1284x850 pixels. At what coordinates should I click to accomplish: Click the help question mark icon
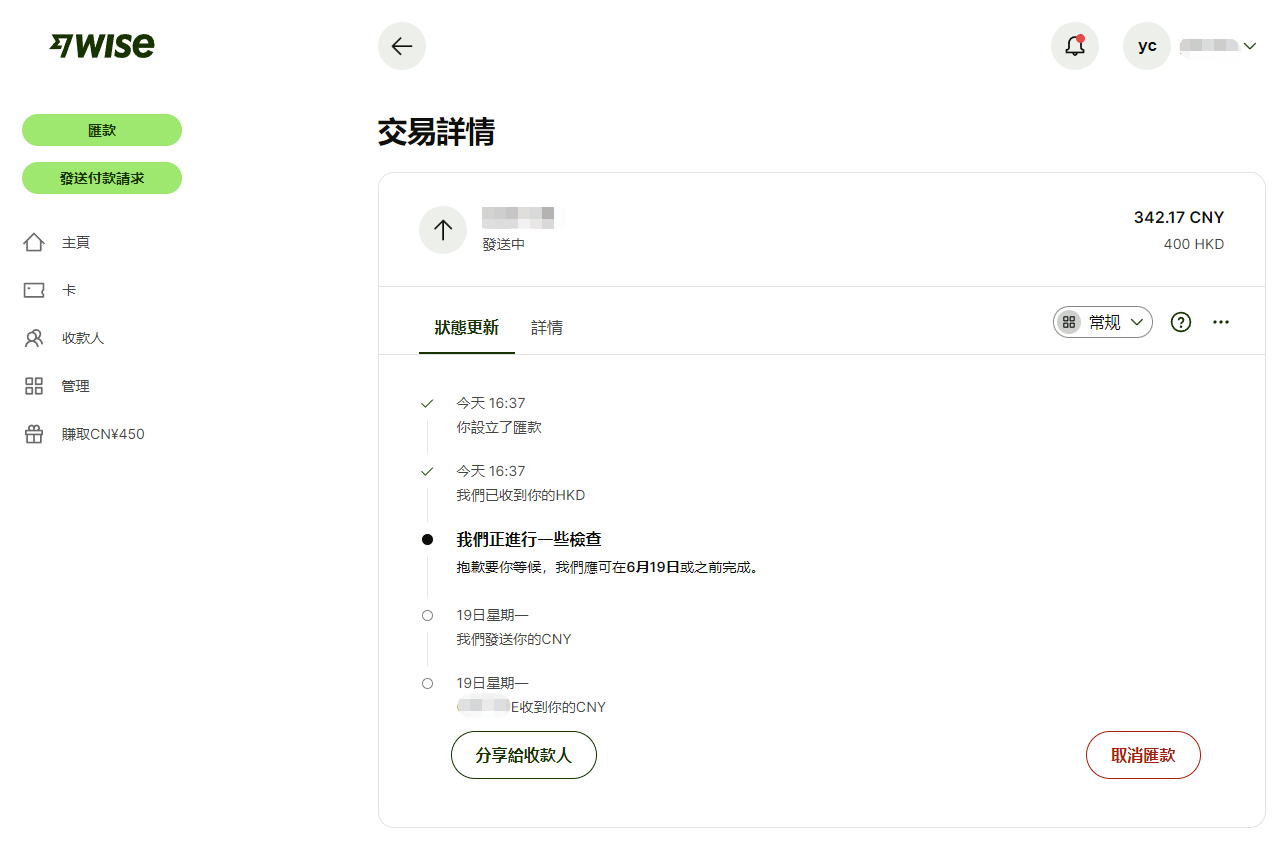(x=1181, y=322)
